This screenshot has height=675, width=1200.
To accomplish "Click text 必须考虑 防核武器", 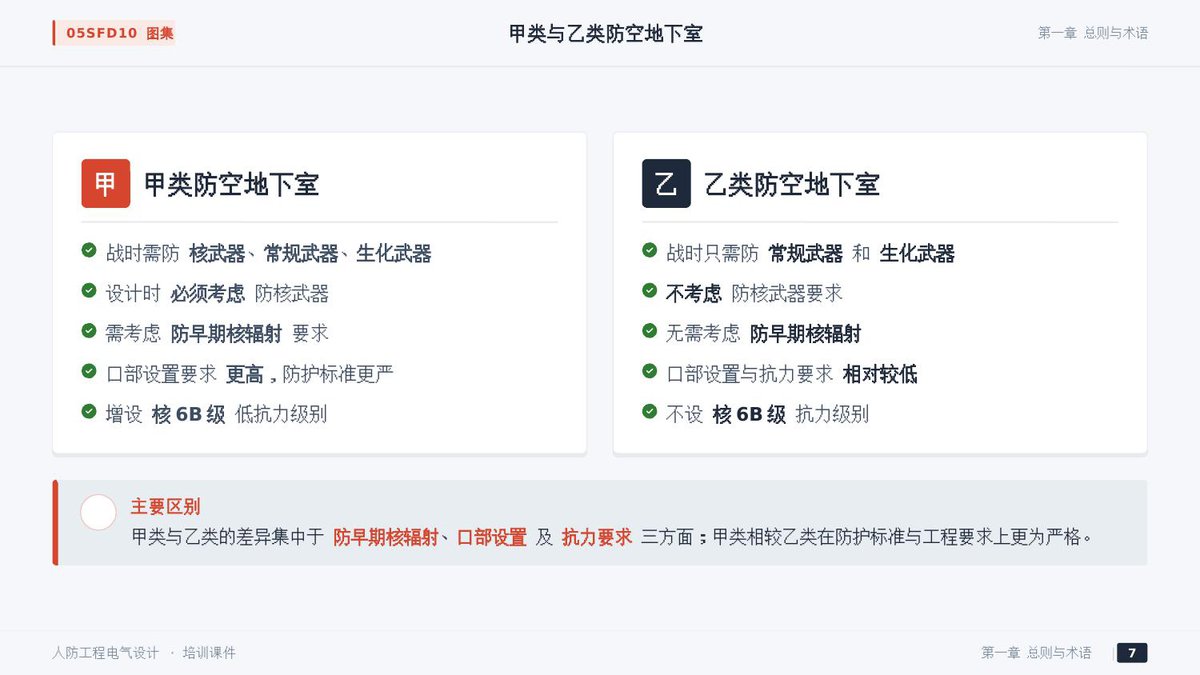I will [250, 294].
